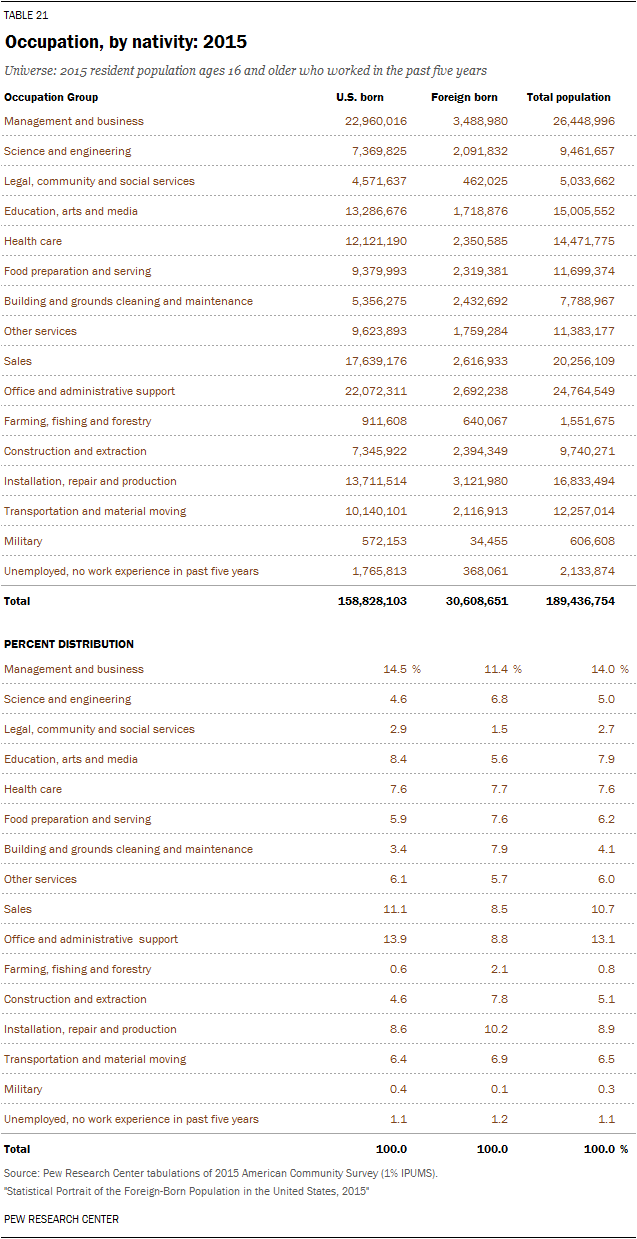Click the Installation, repair and production 10.2 percentage
The width and height of the screenshot is (637, 1239).
[495, 1029]
